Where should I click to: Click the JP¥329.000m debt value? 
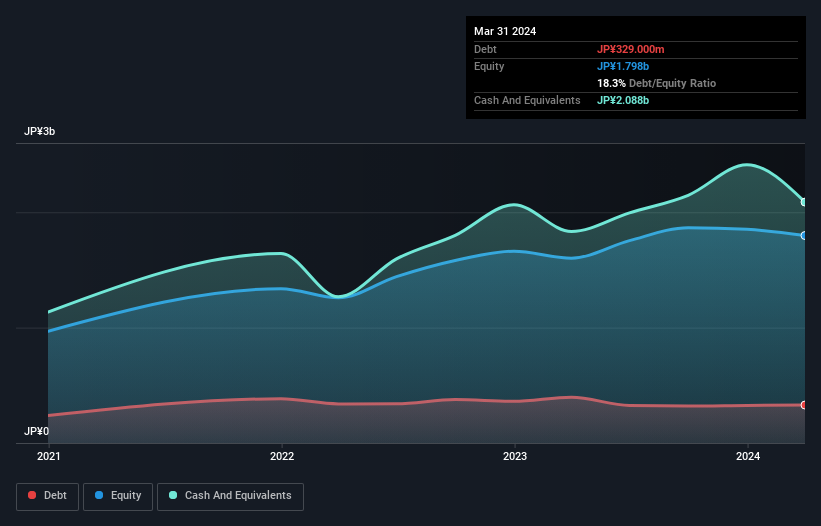pyautogui.click(x=630, y=49)
